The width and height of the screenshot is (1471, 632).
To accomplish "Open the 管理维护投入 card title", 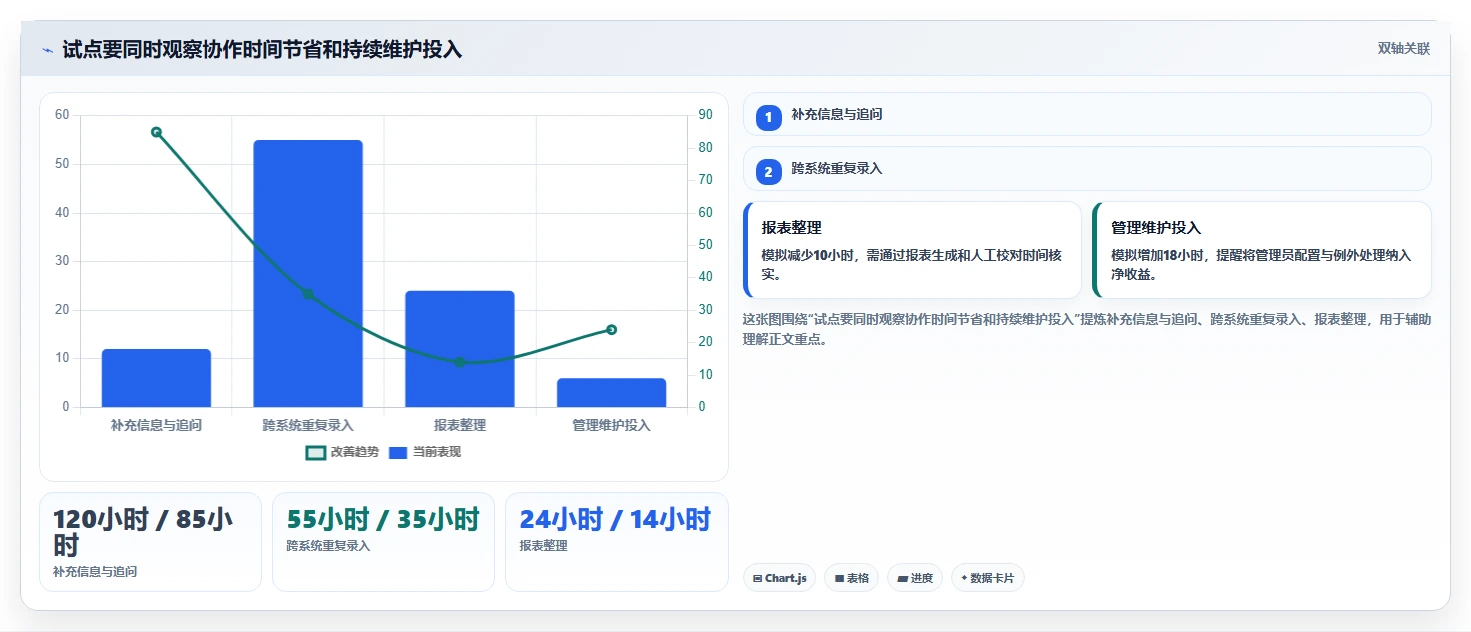I will tap(1156, 228).
